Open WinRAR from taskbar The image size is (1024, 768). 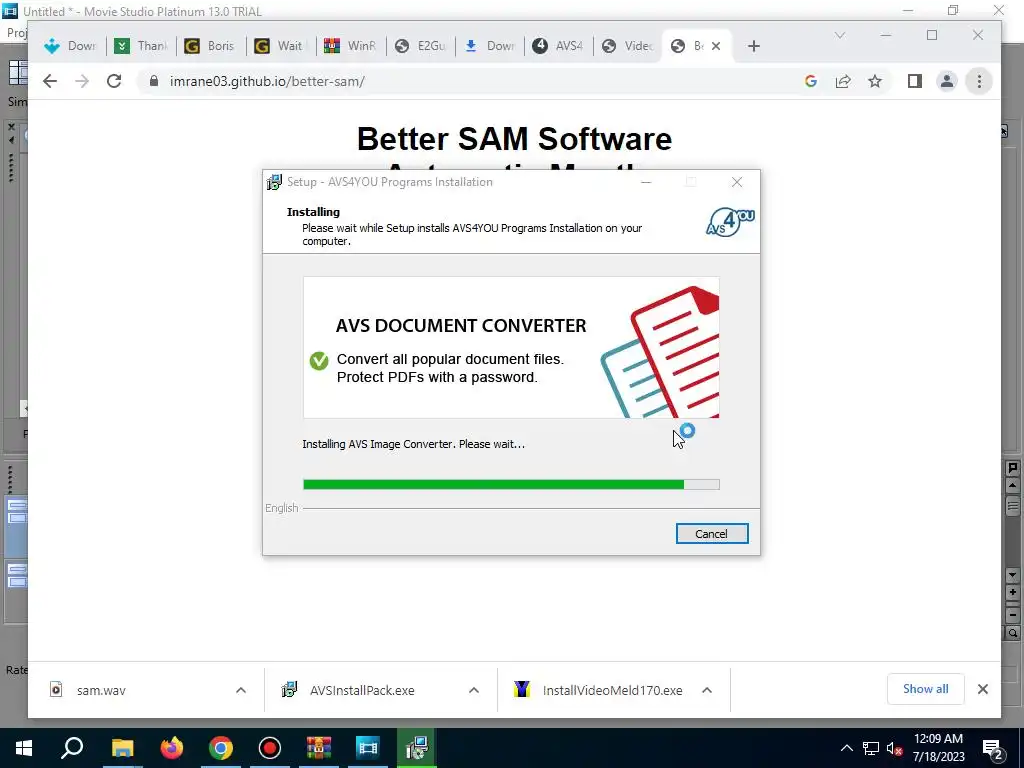pos(319,748)
